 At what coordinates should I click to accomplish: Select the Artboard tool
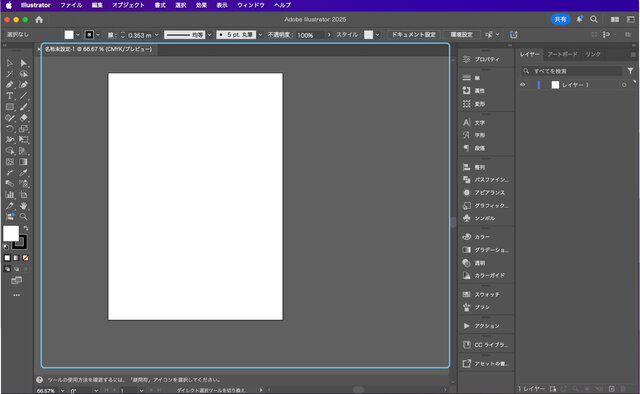point(24,195)
